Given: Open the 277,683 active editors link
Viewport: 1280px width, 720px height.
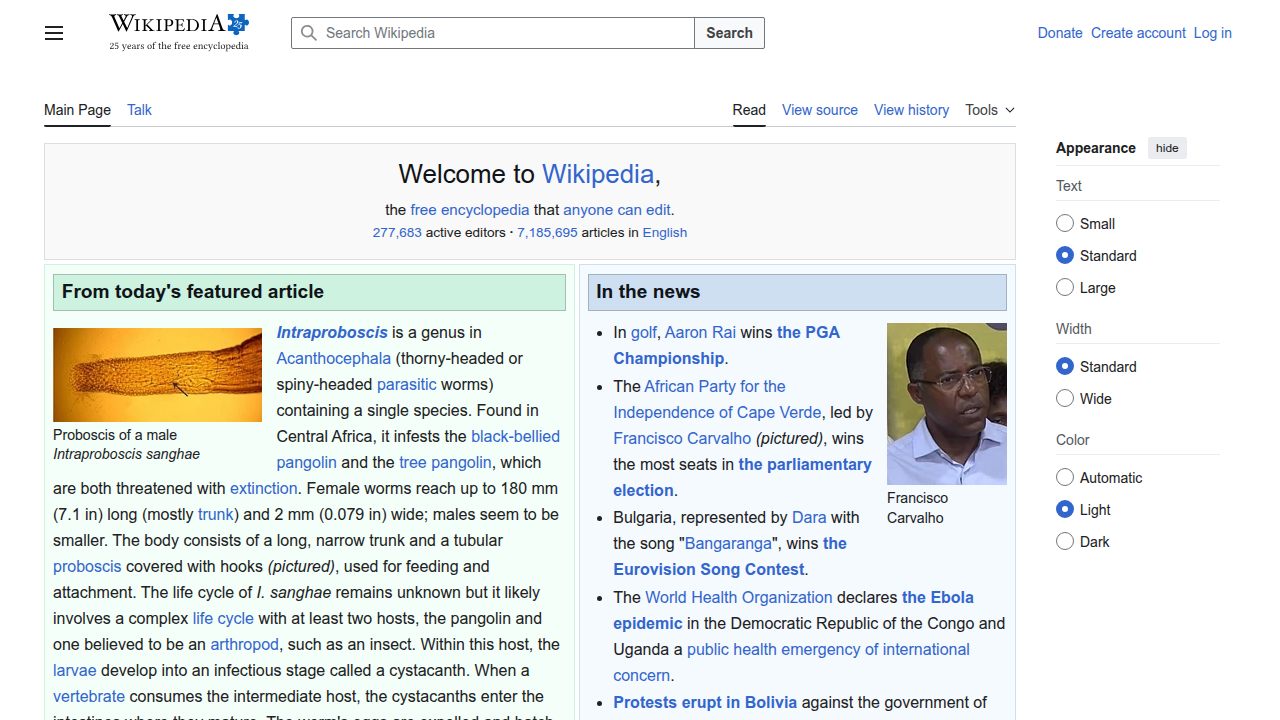Looking at the screenshot, I should pos(397,232).
